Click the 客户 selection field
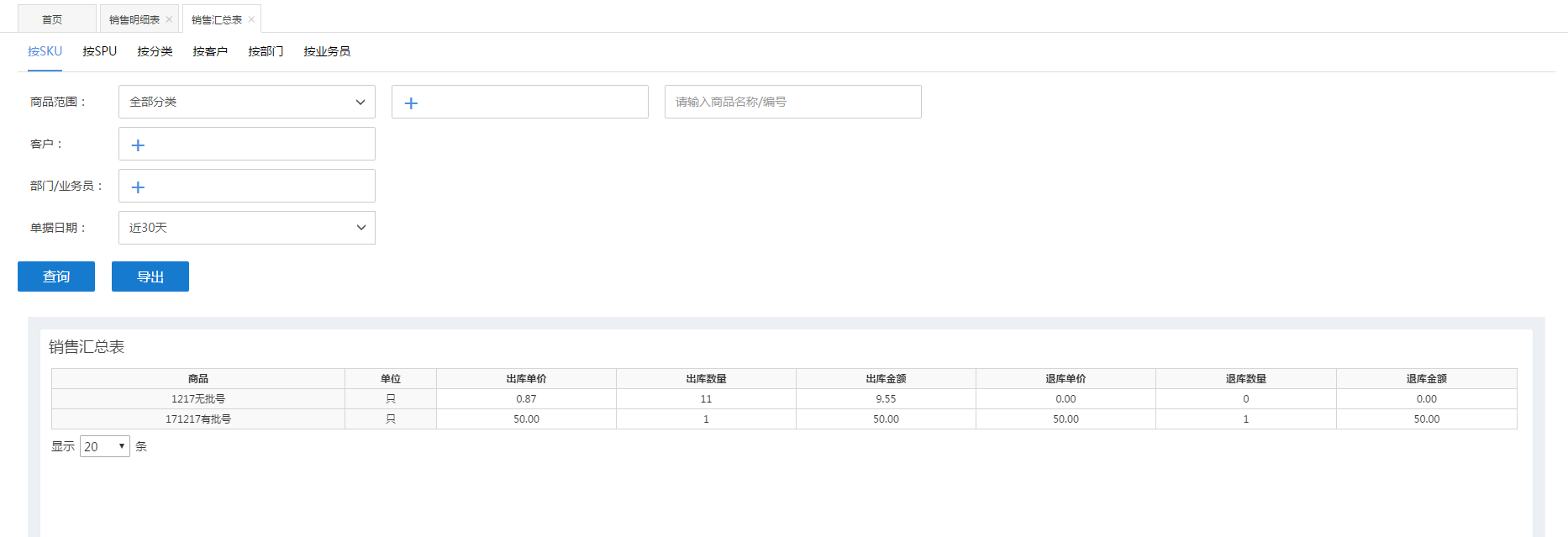1568x537 pixels. pos(247,144)
